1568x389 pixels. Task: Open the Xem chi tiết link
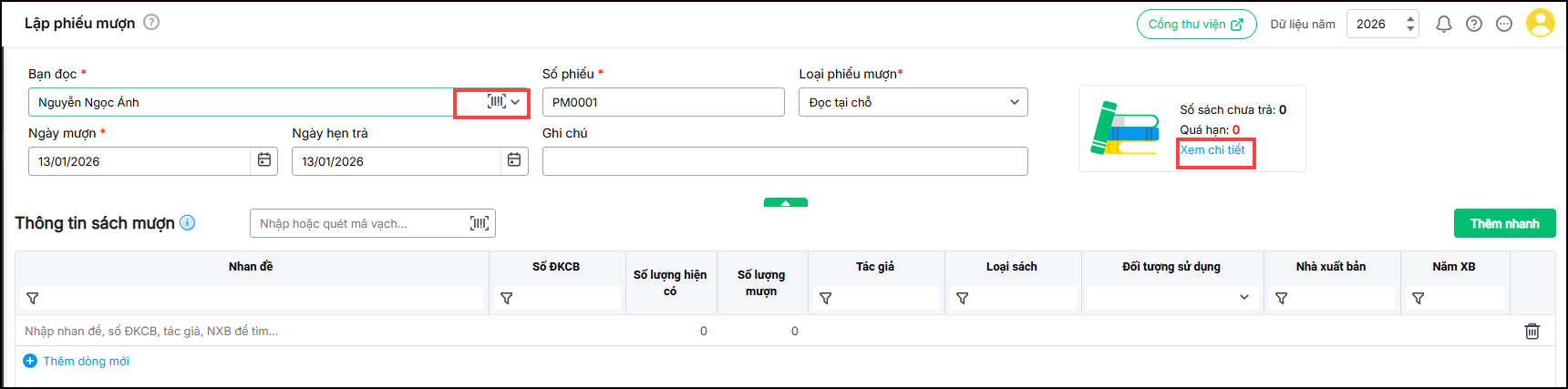(1212, 150)
